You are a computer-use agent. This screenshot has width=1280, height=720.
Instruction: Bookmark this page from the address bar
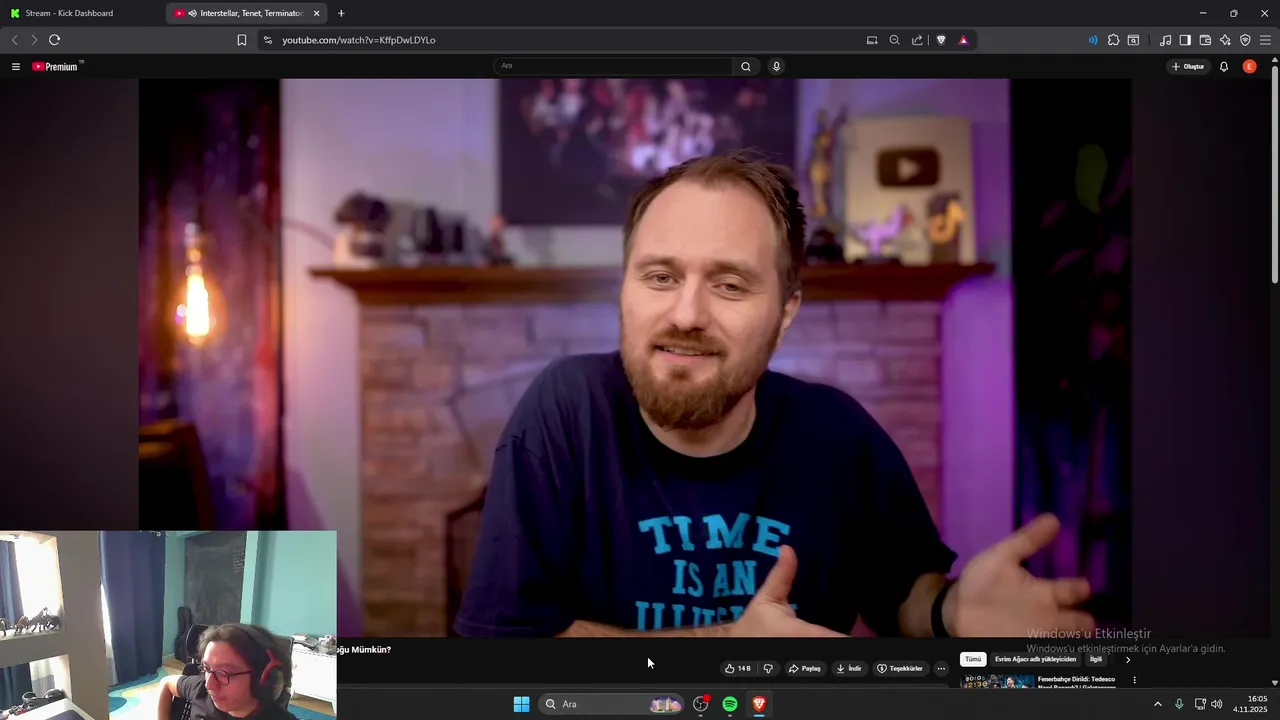(x=242, y=40)
